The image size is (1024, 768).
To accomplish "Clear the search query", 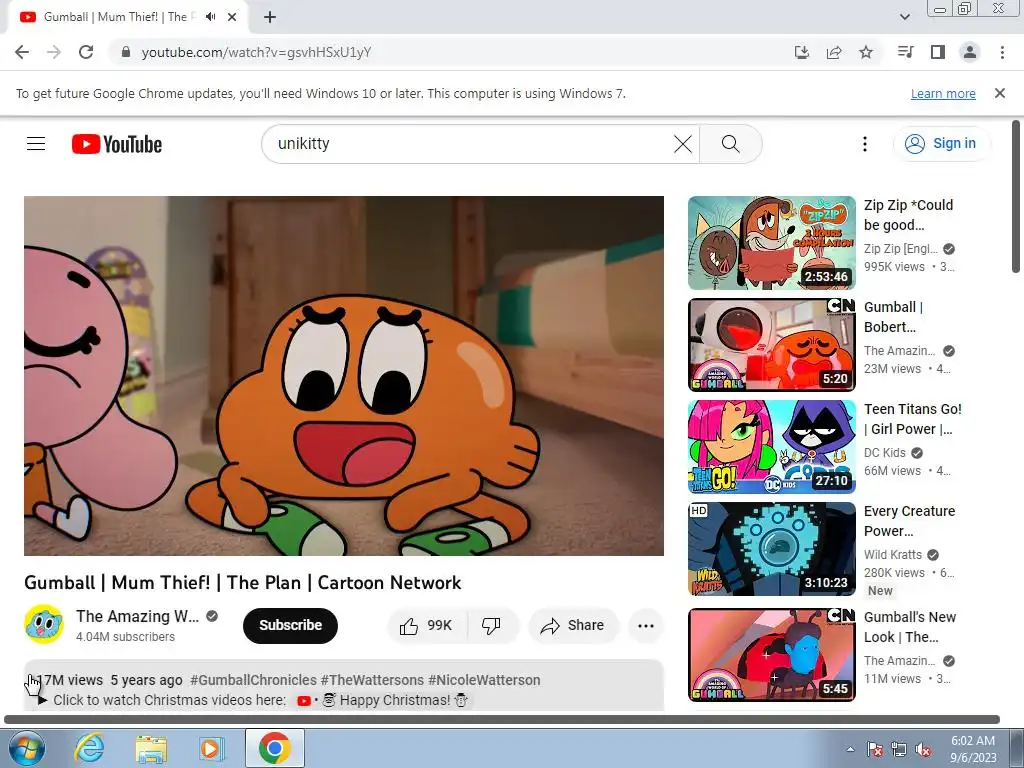I will coord(682,144).
